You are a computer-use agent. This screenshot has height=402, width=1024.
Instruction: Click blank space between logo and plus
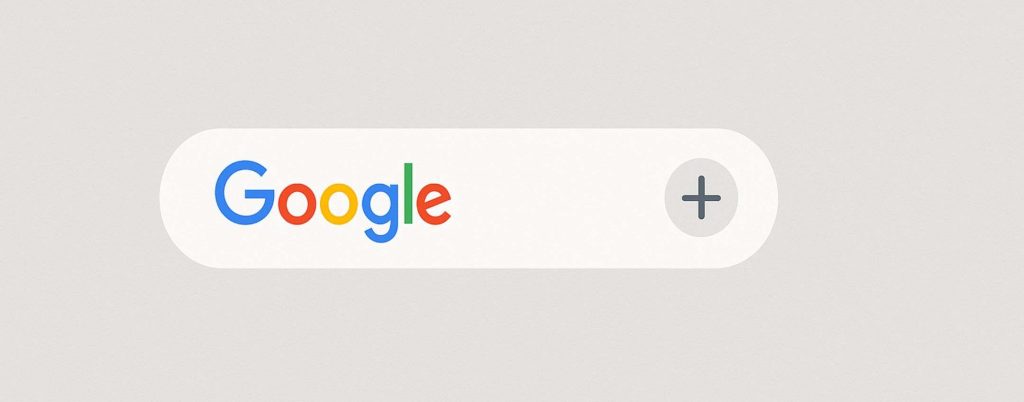click(x=557, y=198)
